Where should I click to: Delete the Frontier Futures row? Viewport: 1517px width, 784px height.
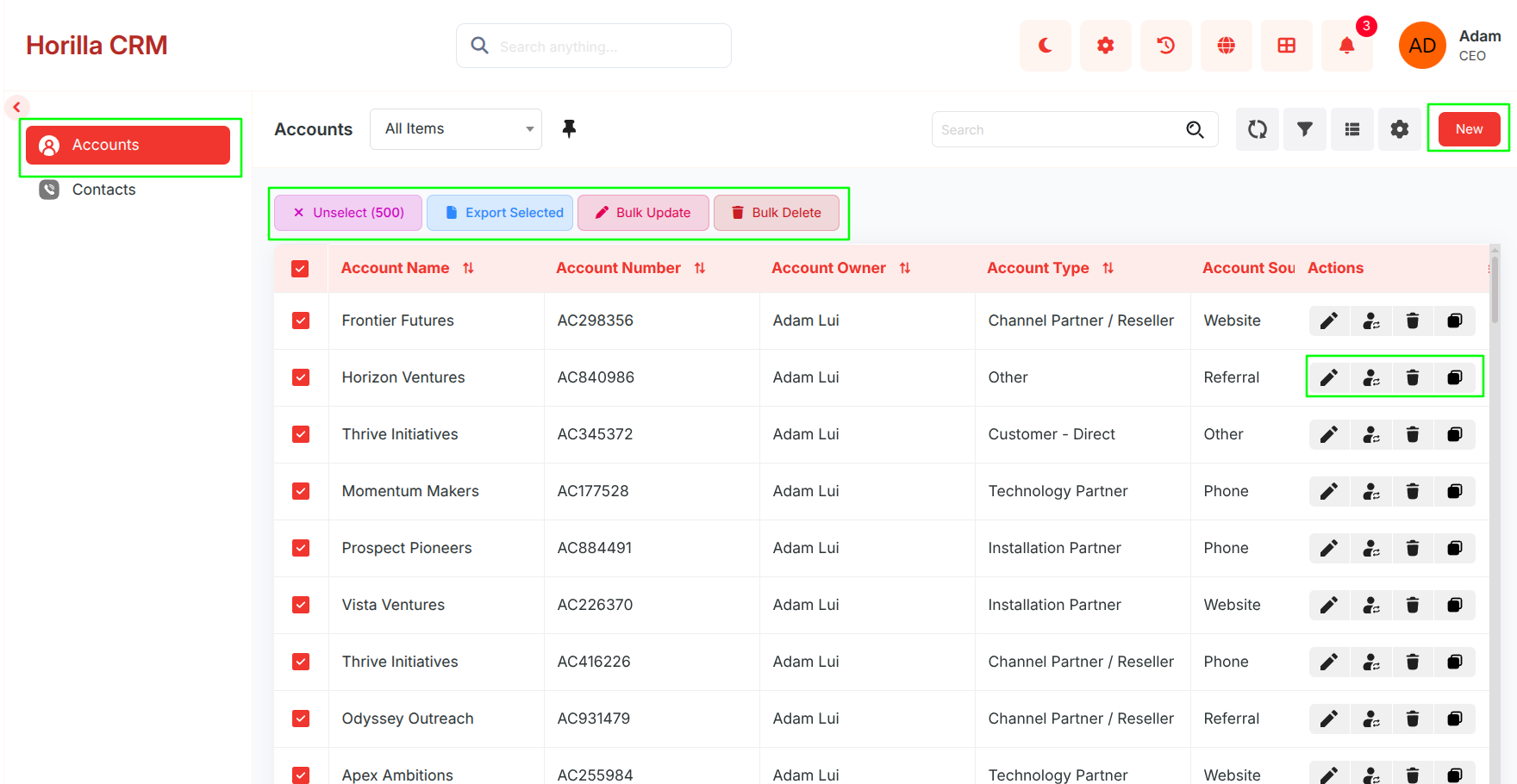[x=1413, y=320]
